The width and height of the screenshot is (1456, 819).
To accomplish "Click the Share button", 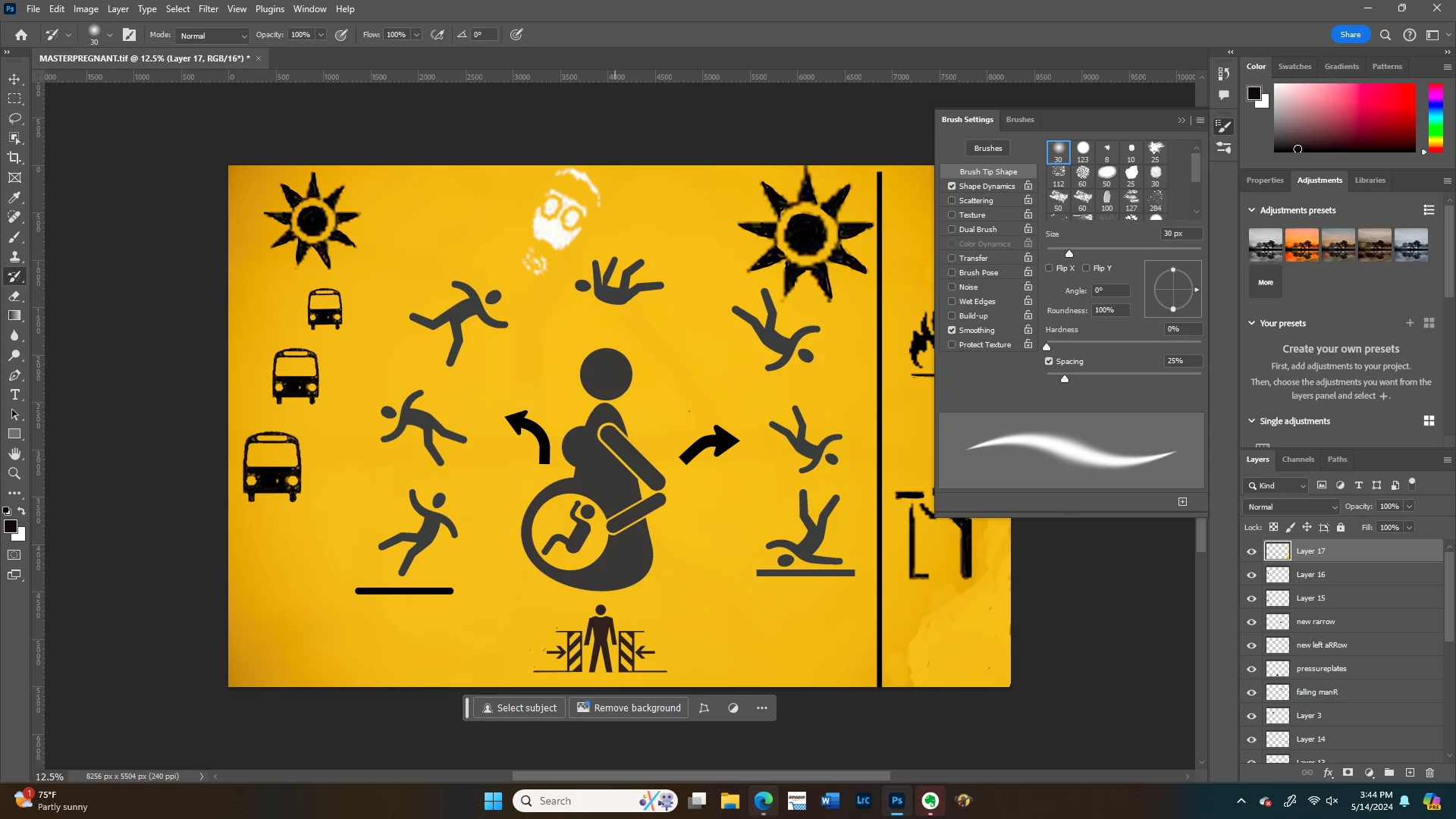I will coord(1350,34).
